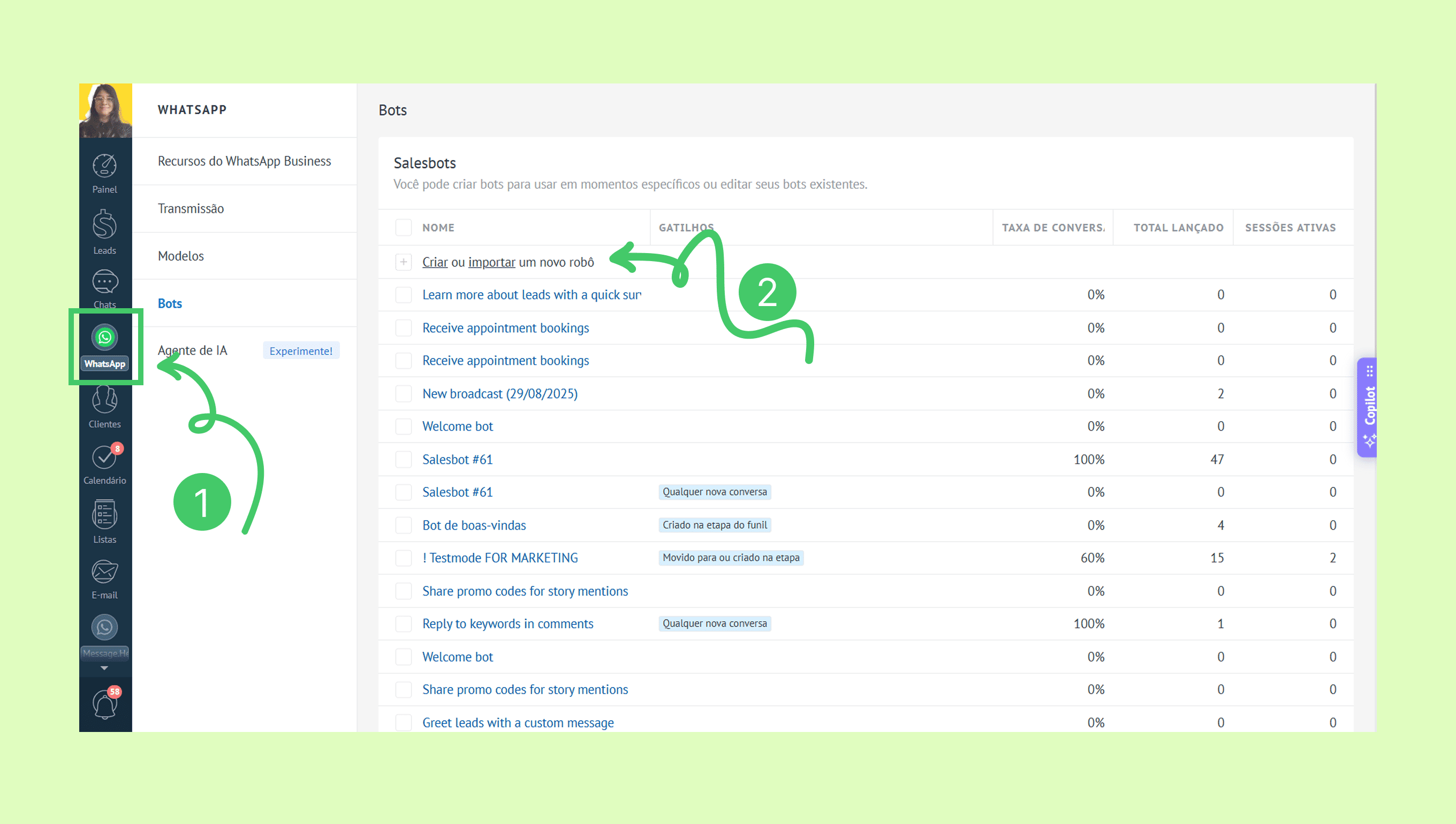Image resolution: width=1456 pixels, height=824 pixels.
Task: Tick the checkbox for Bot de boas-vindas
Action: click(x=403, y=525)
